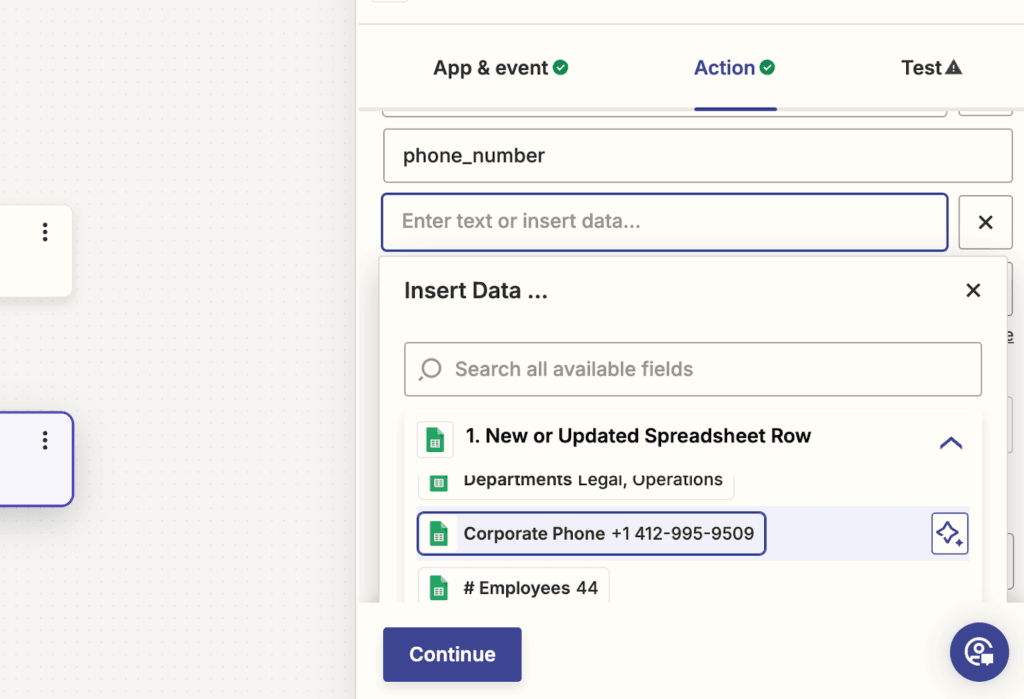Click the Sheets icon on the Departments row
Screen dimensions: 1024x699
(441, 481)
